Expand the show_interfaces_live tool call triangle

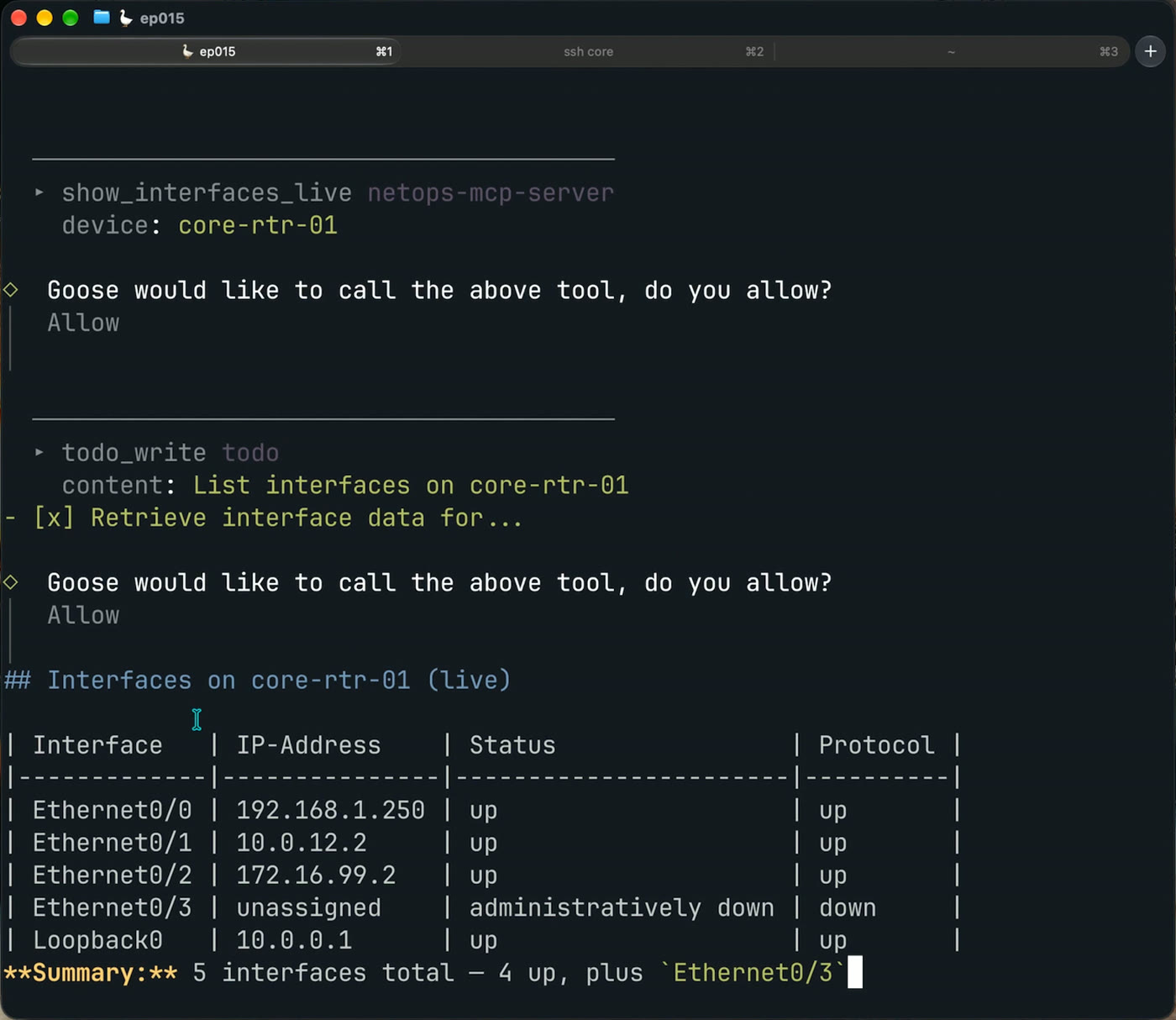pyautogui.click(x=39, y=192)
